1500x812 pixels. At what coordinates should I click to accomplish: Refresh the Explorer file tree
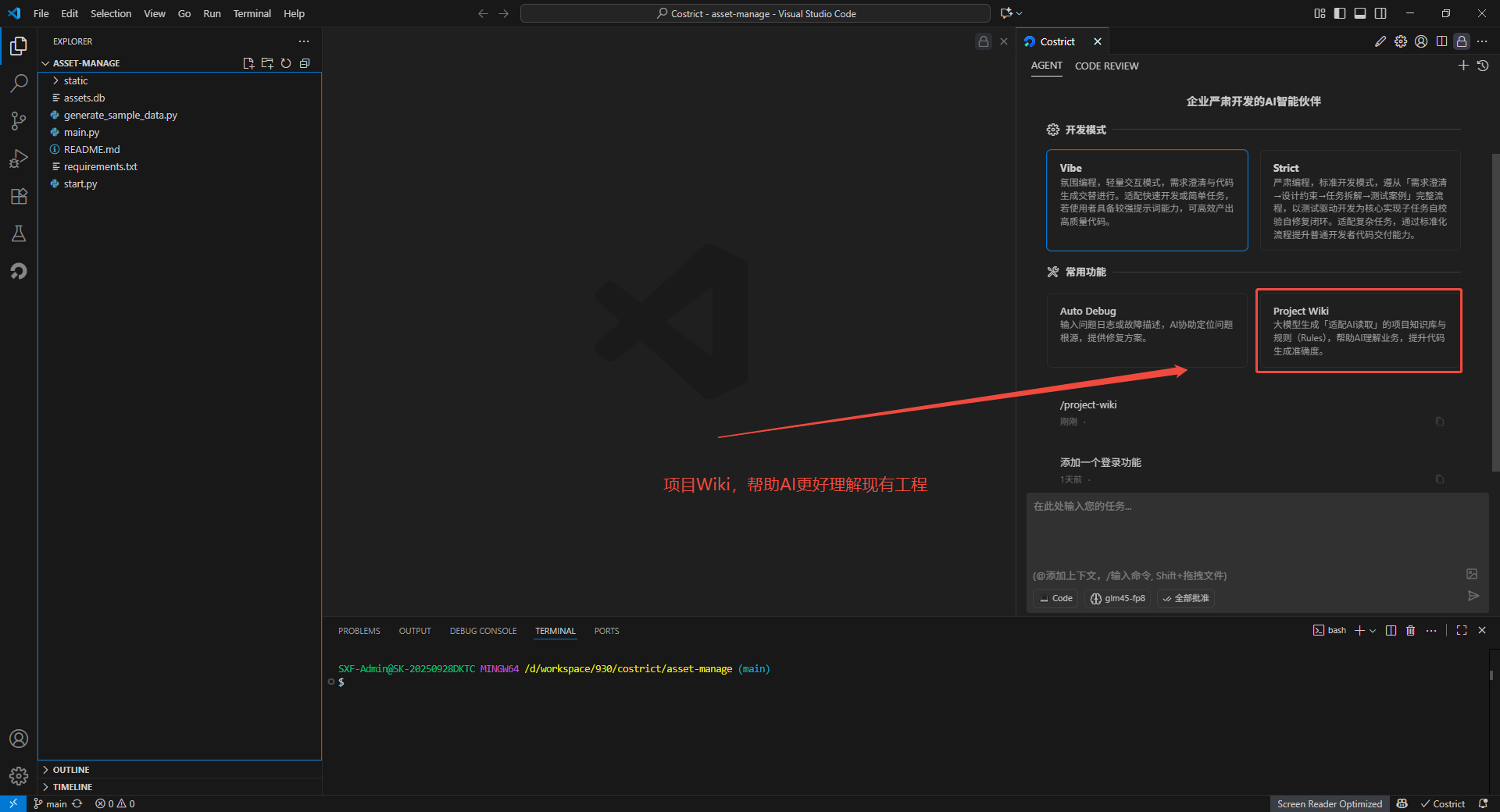pyautogui.click(x=286, y=63)
